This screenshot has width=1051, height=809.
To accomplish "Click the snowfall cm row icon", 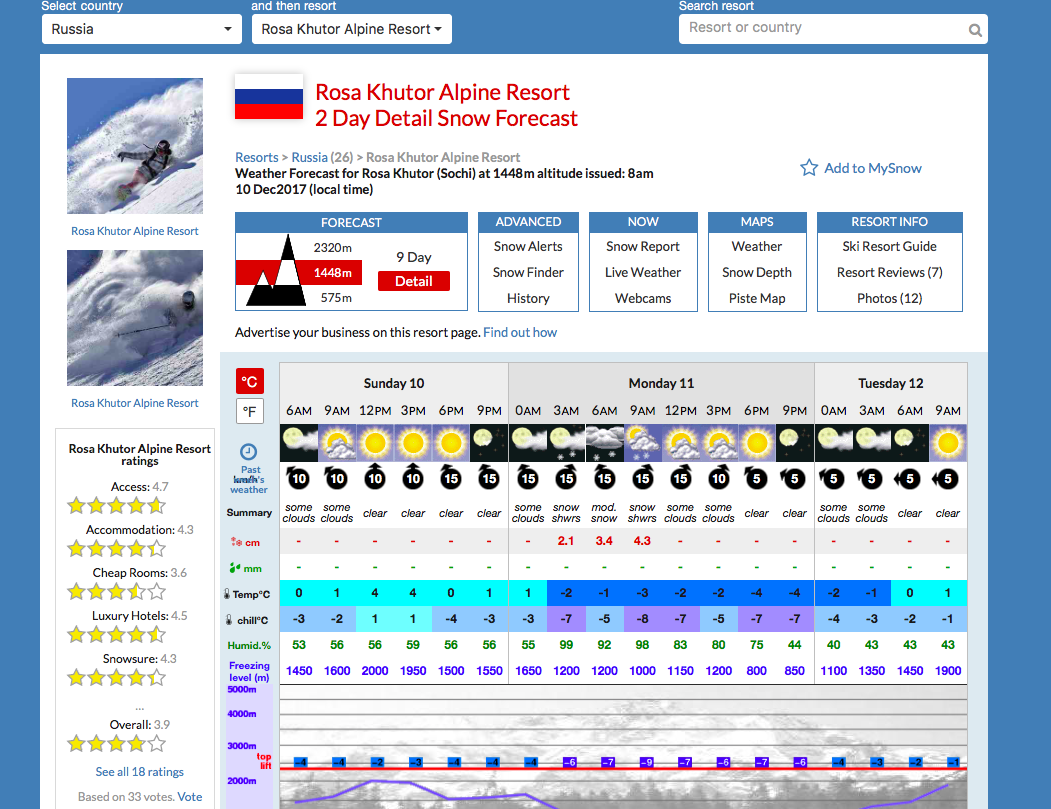I will point(235,542).
